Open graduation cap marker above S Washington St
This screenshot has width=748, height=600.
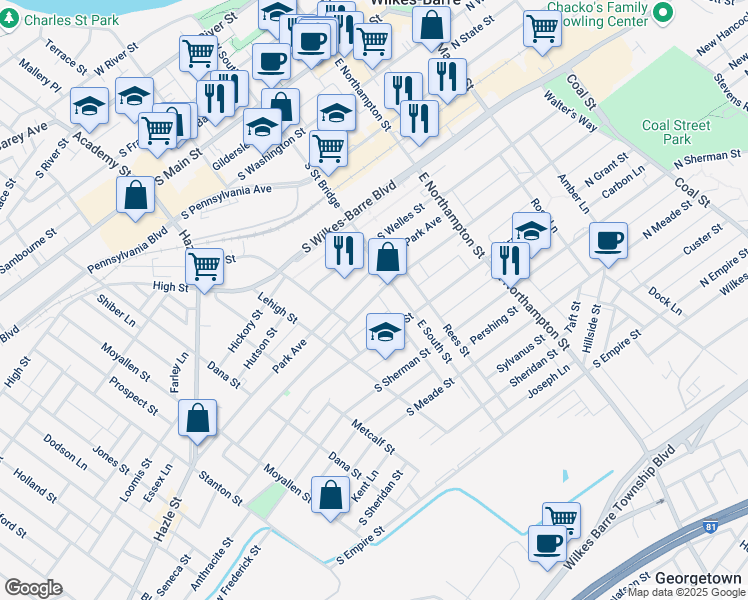(262, 130)
